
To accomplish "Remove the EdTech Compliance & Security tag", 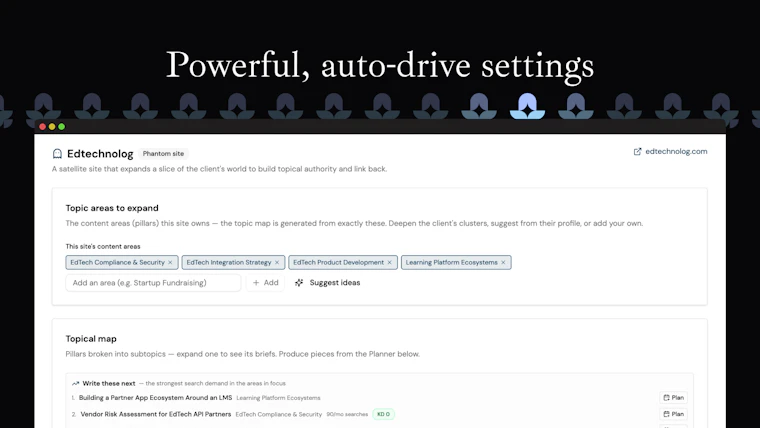I will point(170,262).
